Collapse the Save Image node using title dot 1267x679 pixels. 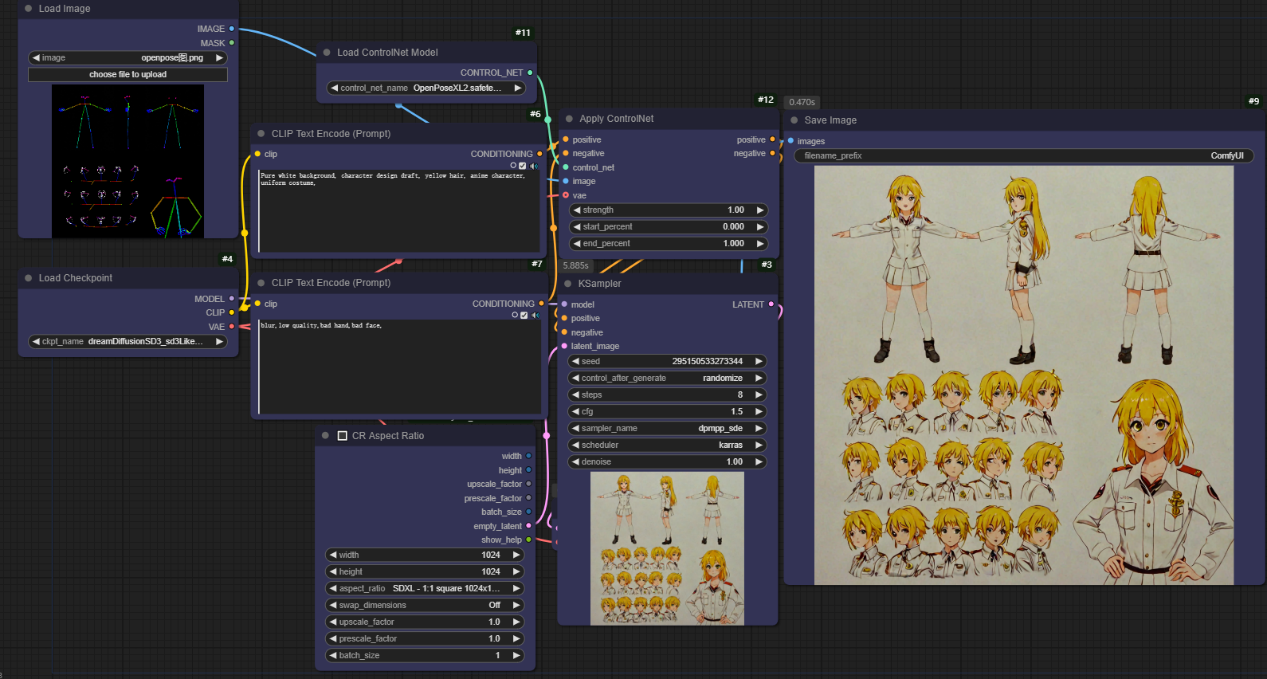pyautogui.click(x=794, y=120)
